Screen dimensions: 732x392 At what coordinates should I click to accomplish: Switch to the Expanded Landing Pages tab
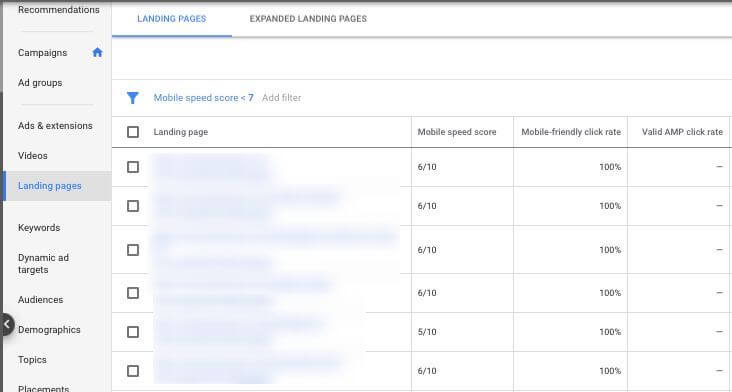(x=308, y=19)
